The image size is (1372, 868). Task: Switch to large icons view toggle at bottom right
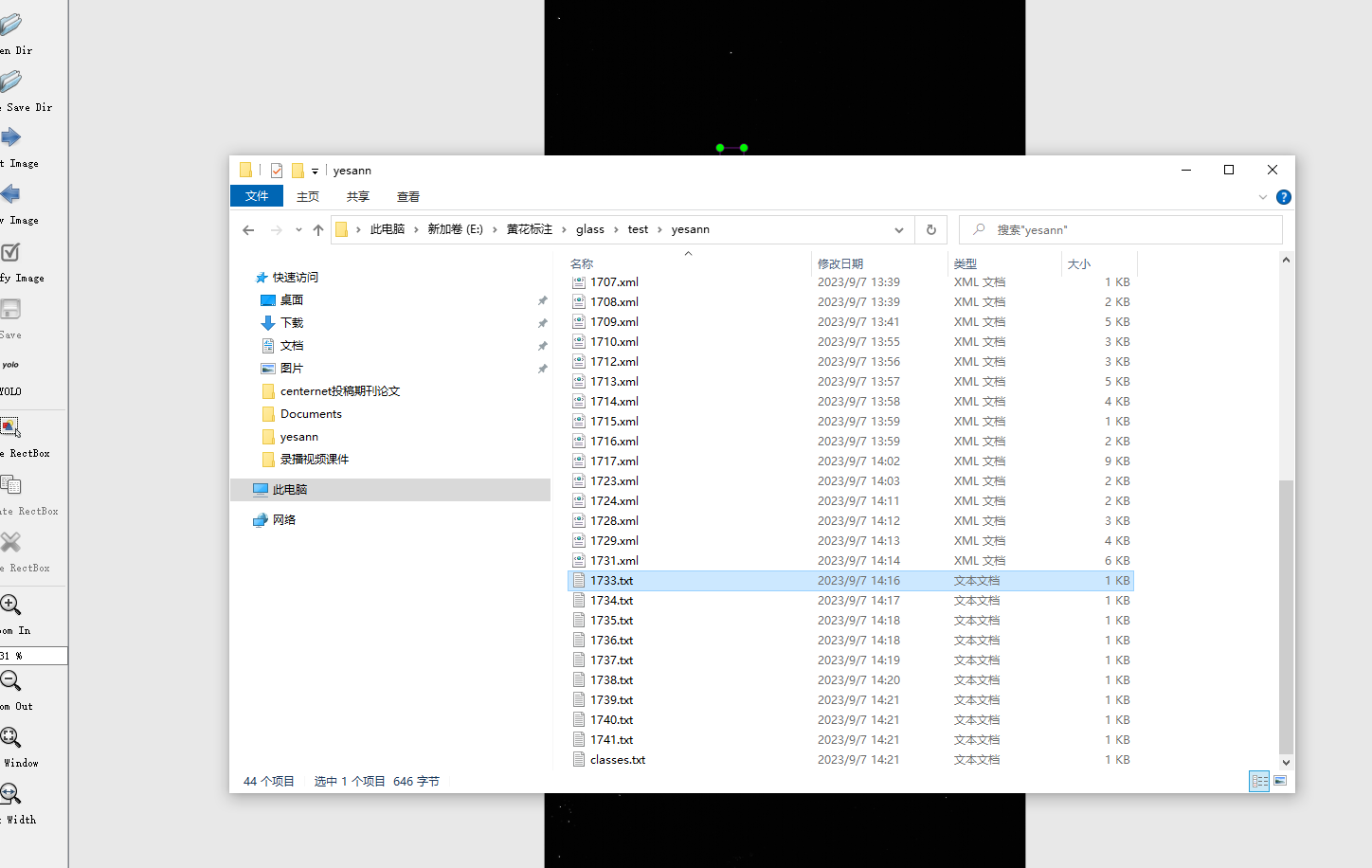pyautogui.click(x=1280, y=781)
